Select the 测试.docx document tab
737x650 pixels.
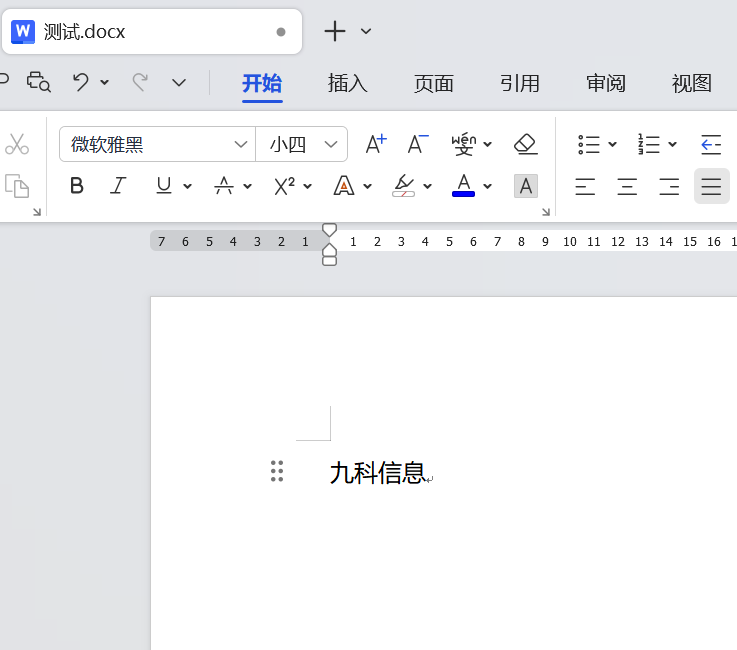tap(85, 31)
